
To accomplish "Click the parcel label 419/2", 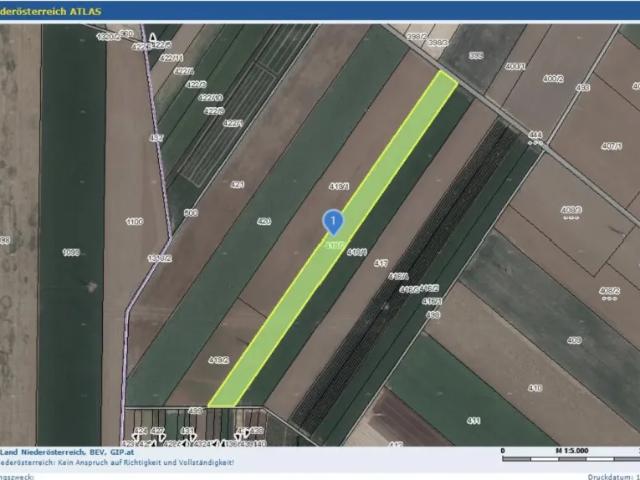I will click(218, 360).
